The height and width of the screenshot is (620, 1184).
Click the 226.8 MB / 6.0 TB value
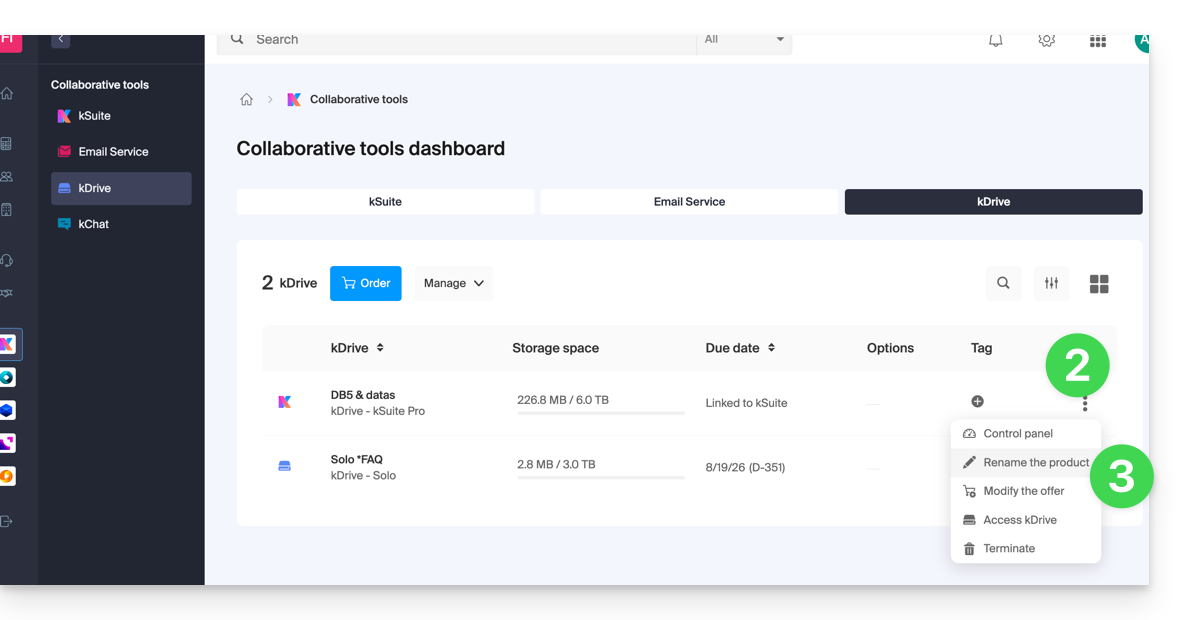click(563, 400)
